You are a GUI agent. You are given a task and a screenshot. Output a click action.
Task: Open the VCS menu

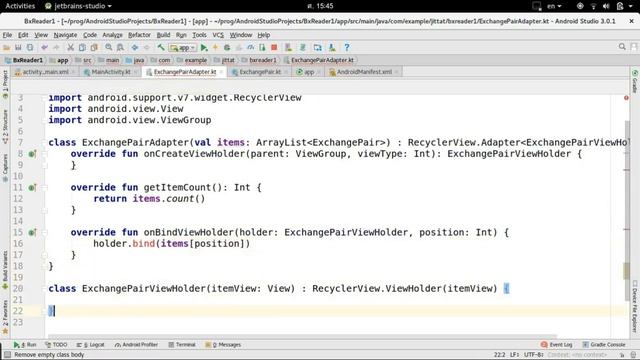click(218, 35)
